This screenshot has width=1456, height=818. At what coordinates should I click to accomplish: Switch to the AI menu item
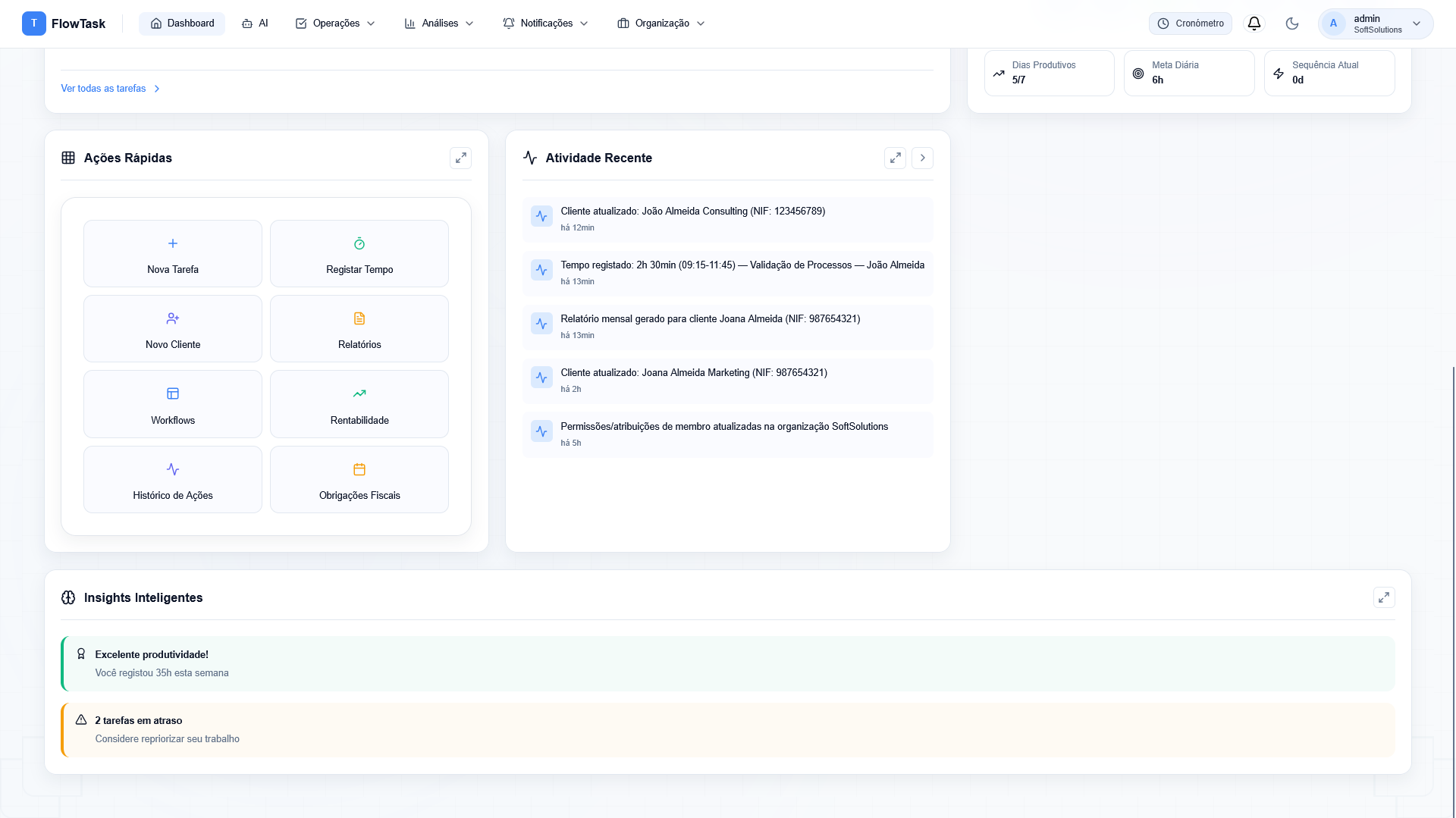coord(255,24)
